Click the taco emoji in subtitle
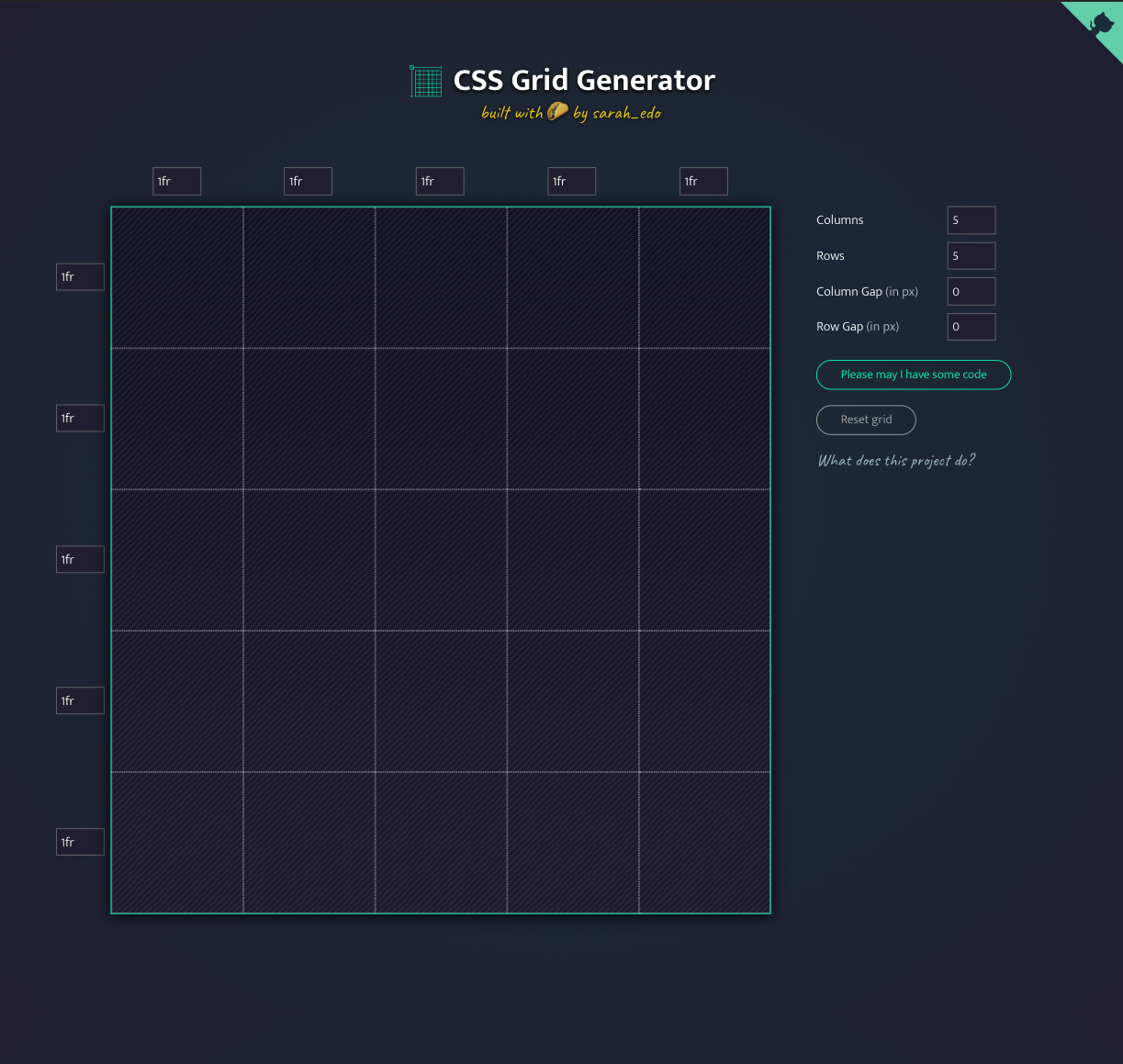 click(x=558, y=112)
